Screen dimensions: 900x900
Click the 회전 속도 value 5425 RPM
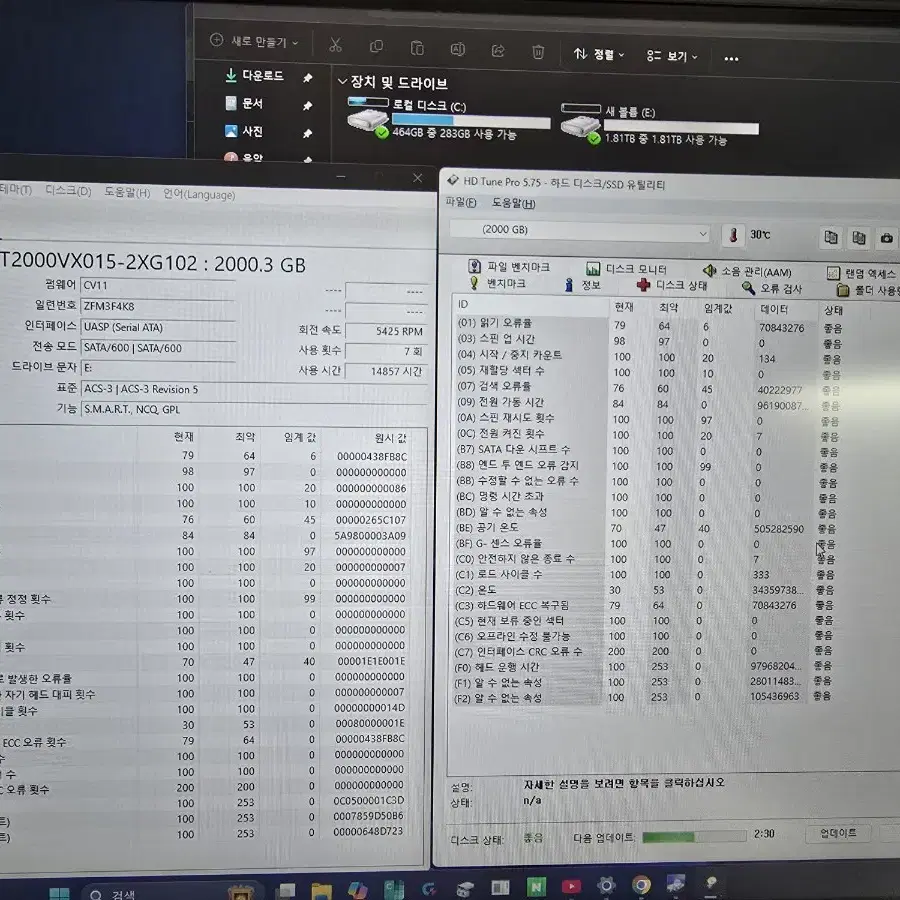point(386,331)
